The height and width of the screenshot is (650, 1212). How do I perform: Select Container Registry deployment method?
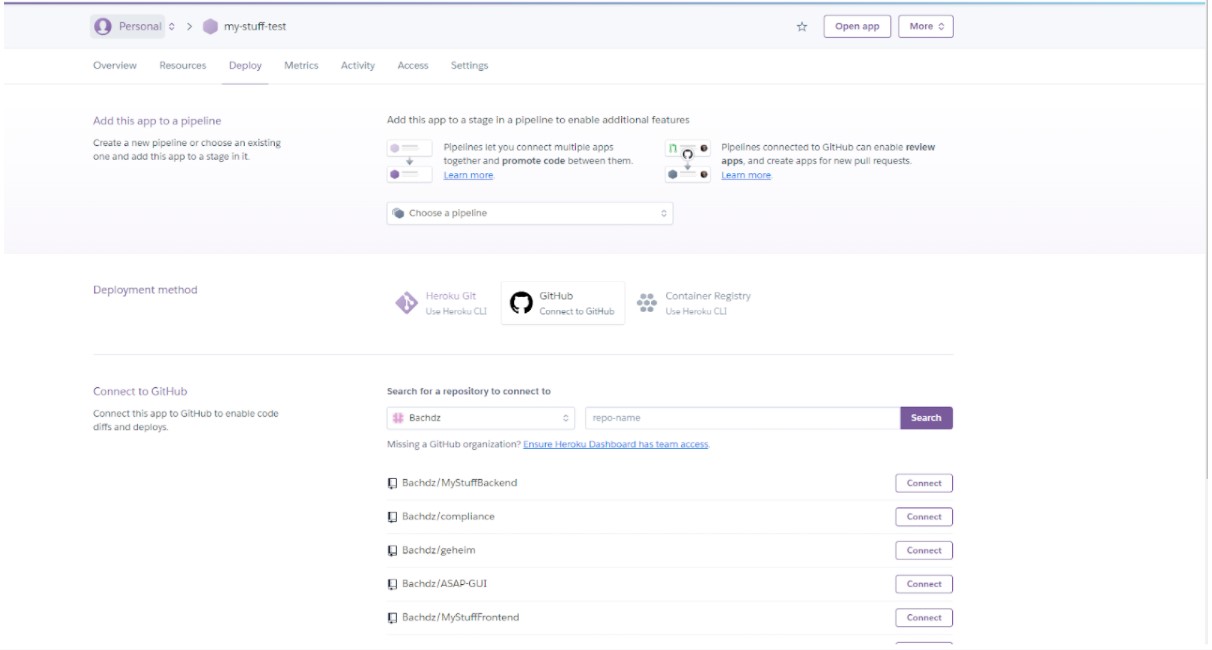694,303
